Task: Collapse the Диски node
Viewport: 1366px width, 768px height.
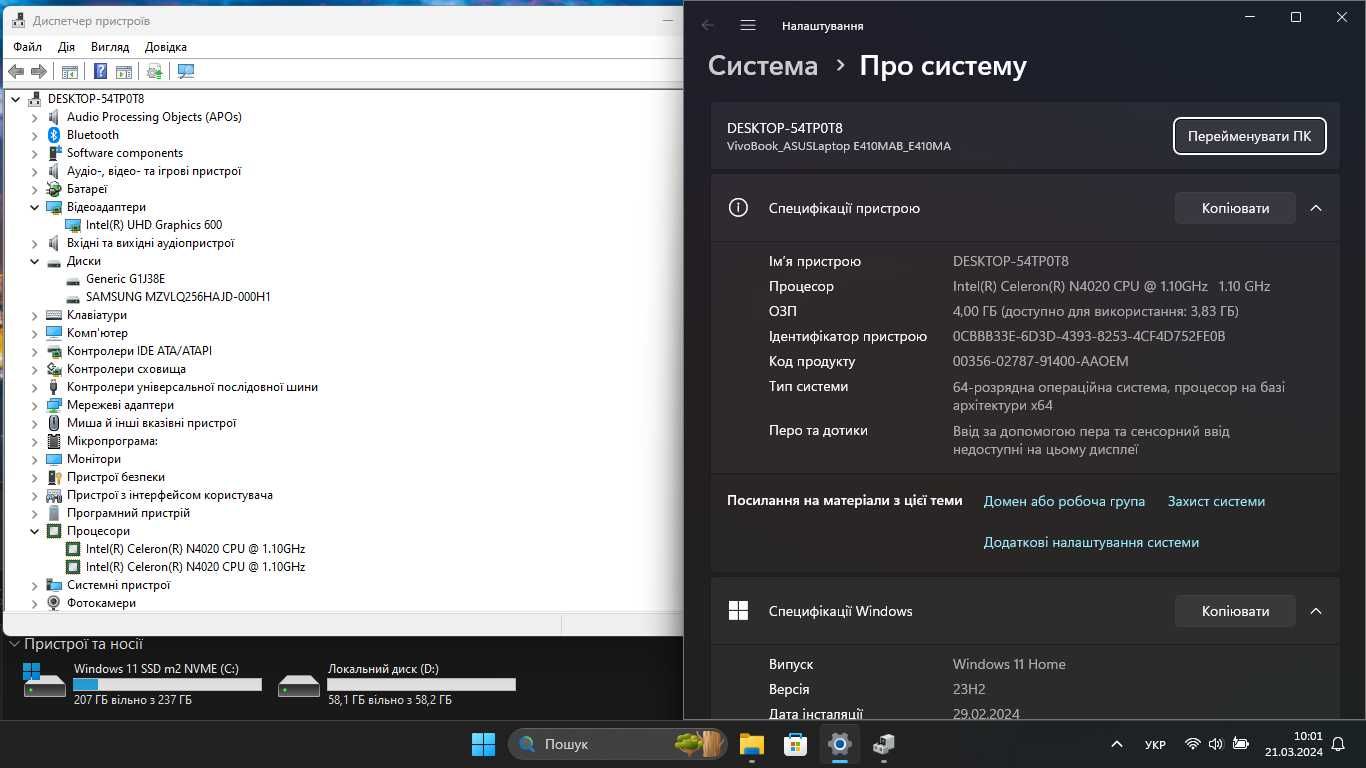Action: [35, 261]
